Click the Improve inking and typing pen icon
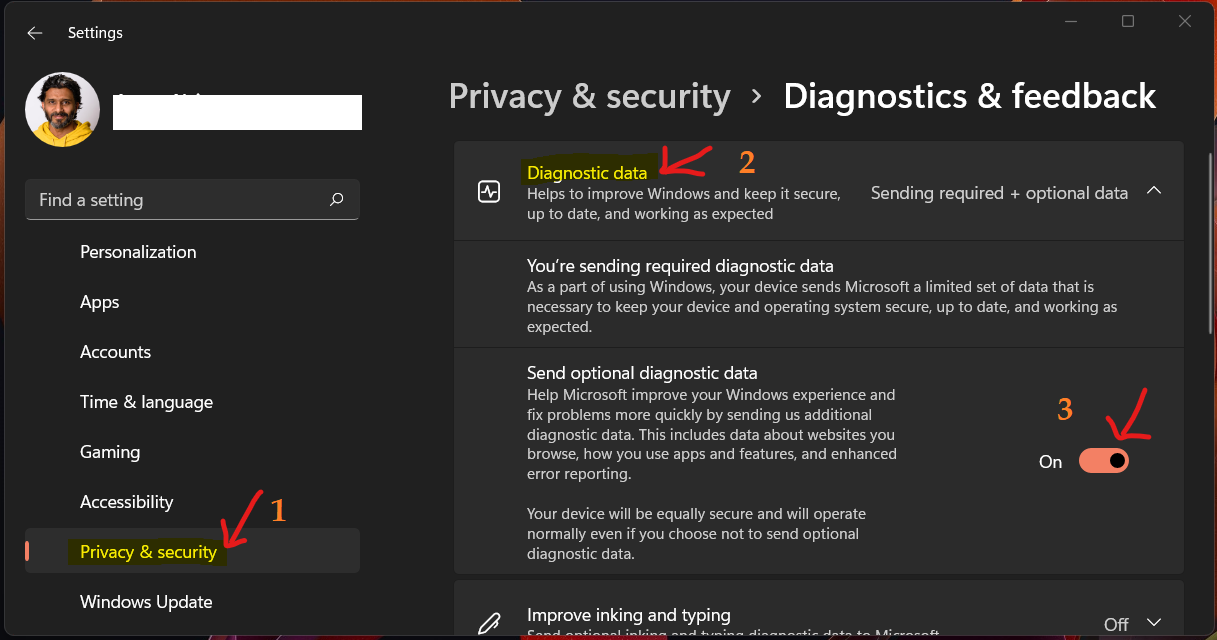Viewport: 1217px width, 640px height. coord(488,622)
